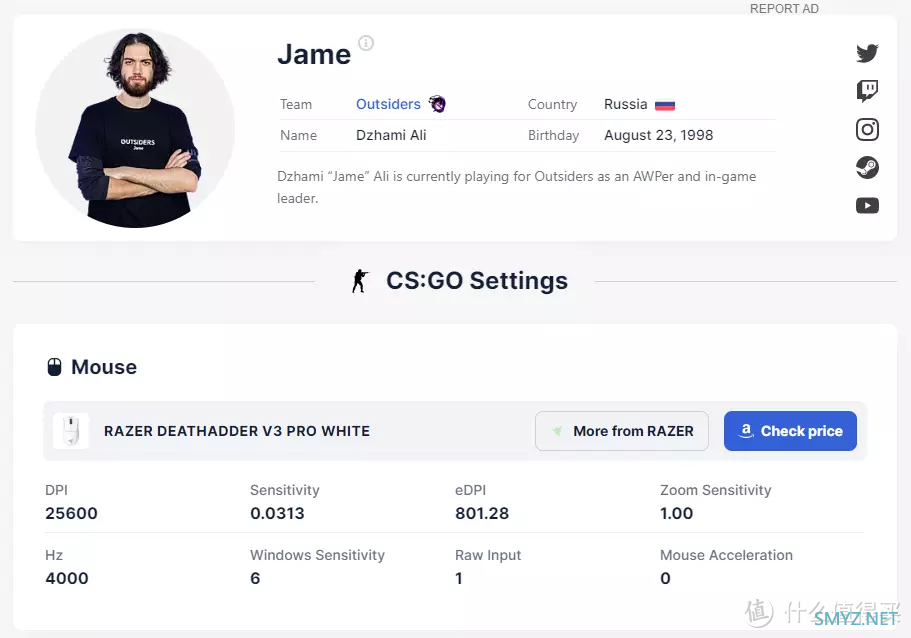Click the Mouse Acceleration value 0
The image size is (911, 638).
coord(665,579)
